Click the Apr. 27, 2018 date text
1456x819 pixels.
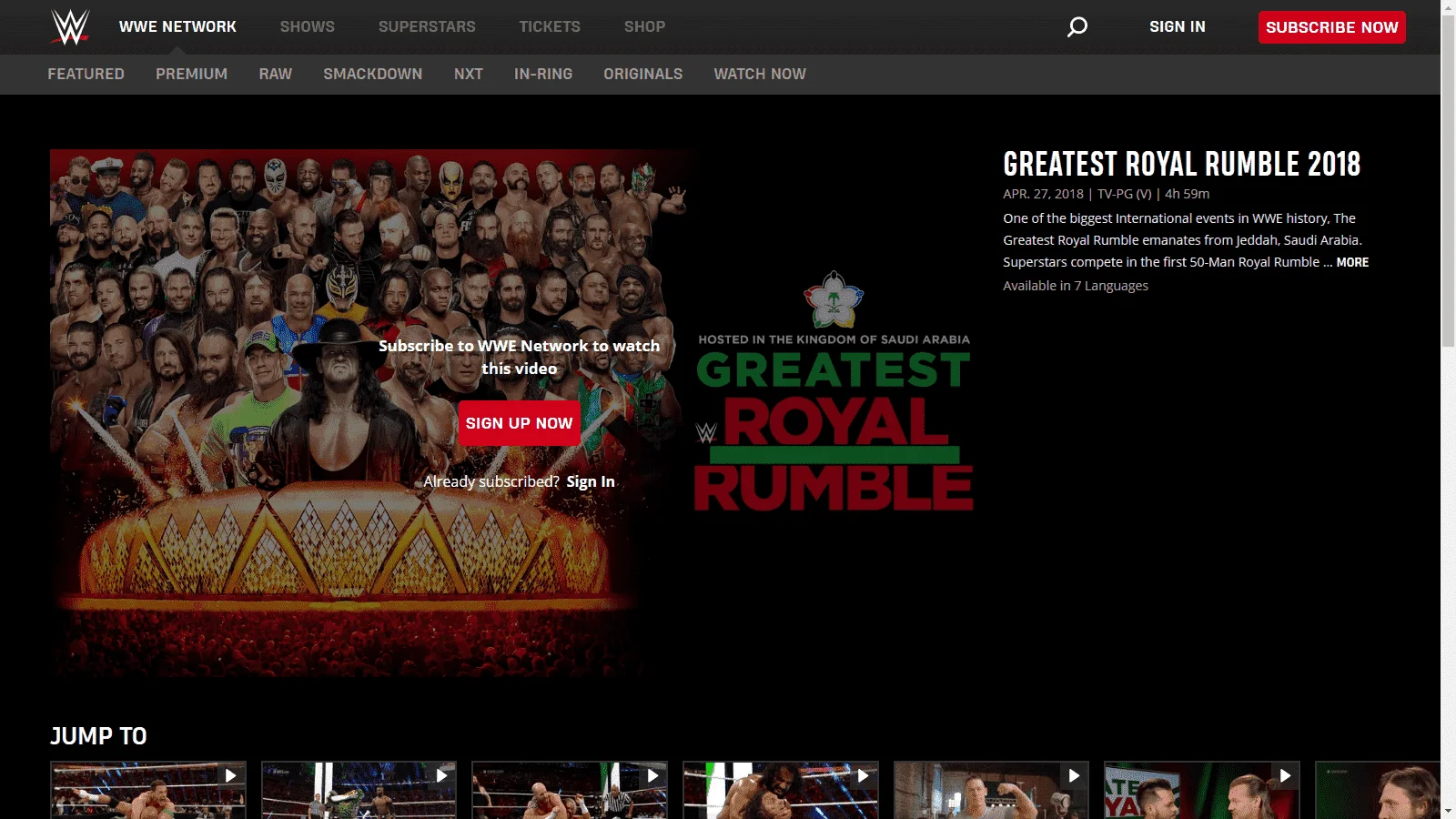pos(1043,194)
